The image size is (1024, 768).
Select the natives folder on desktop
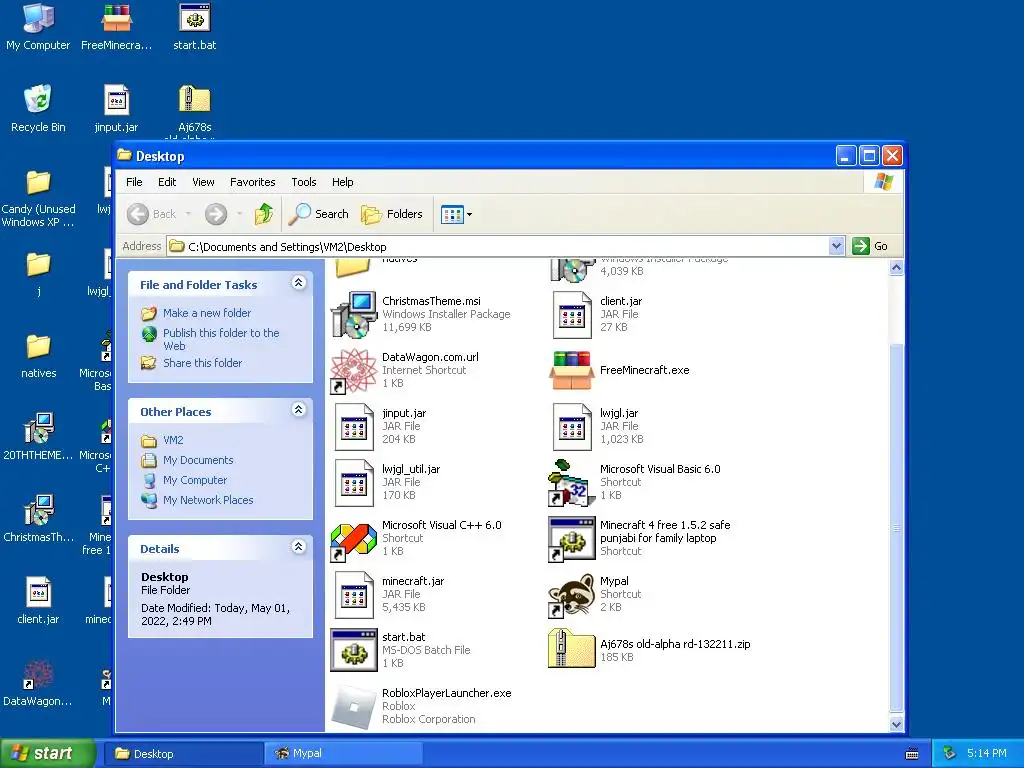(38, 356)
